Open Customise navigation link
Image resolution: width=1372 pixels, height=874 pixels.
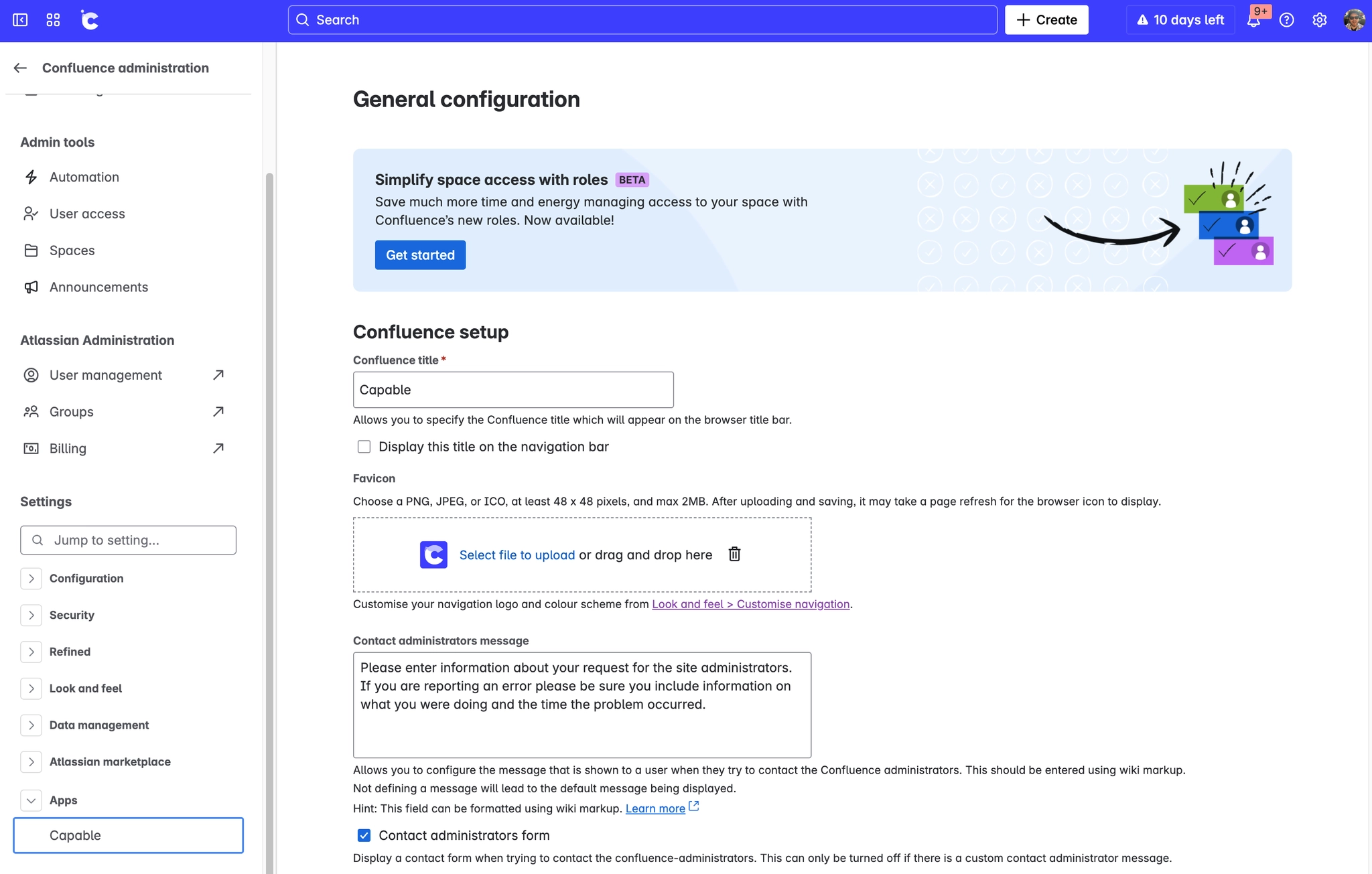tap(750, 603)
